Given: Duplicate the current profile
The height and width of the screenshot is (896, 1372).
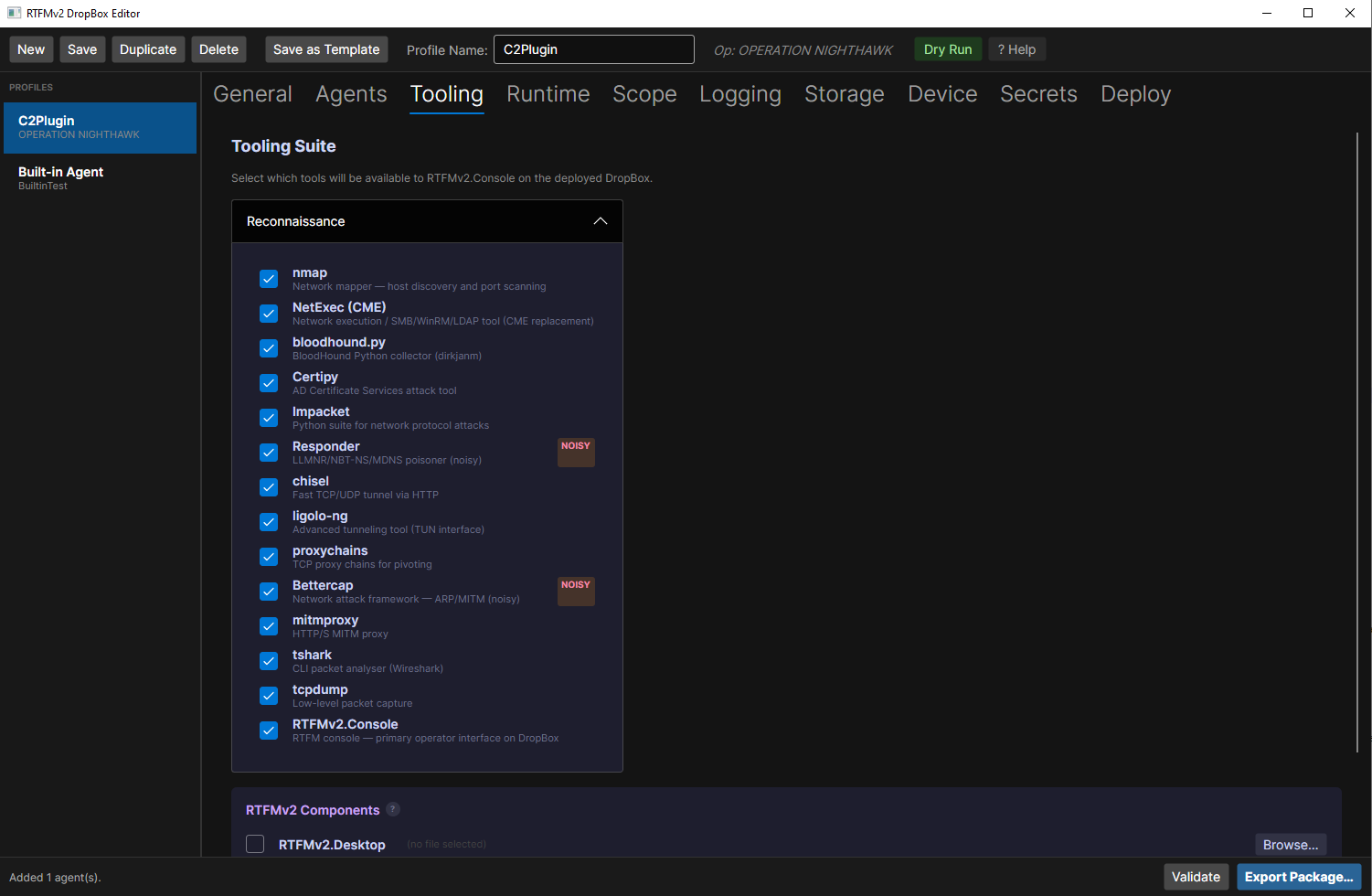Looking at the screenshot, I should [148, 49].
